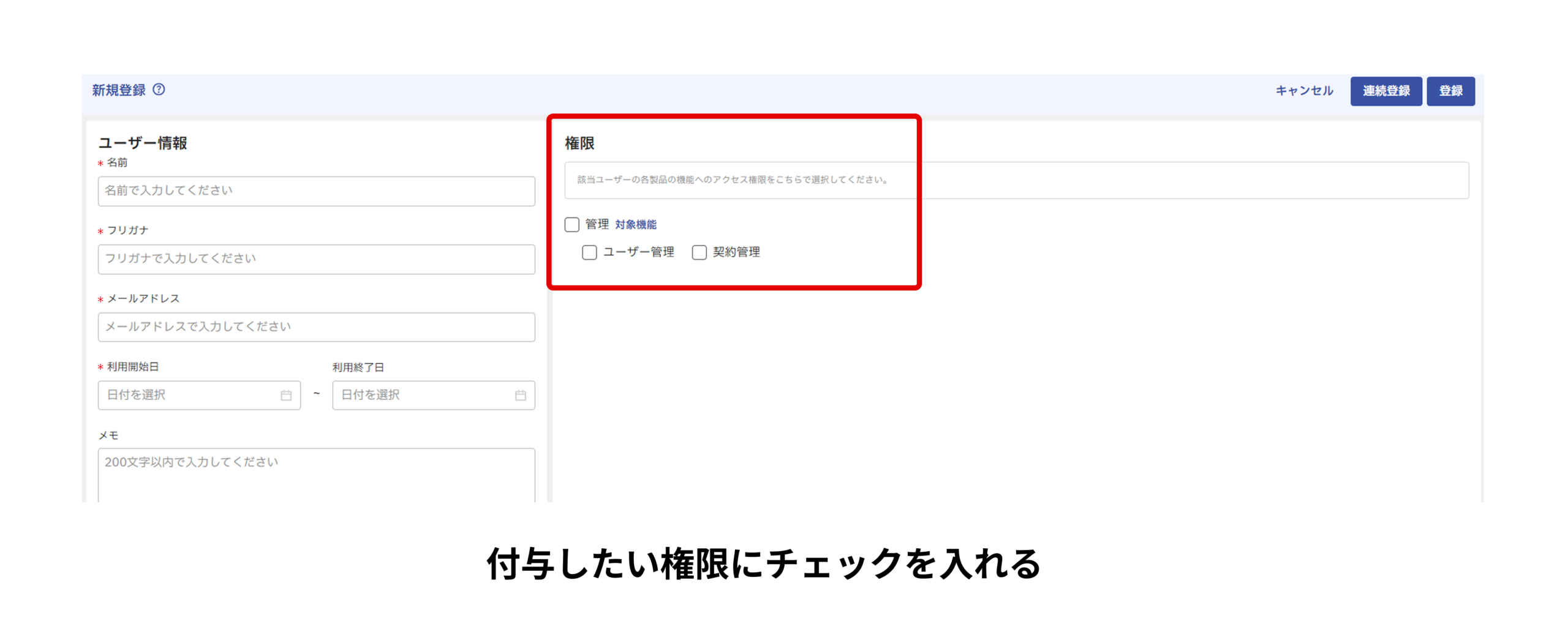The height and width of the screenshot is (626, 1568).
Task: Click the メモ textarea
Action: tap(316, 475)
